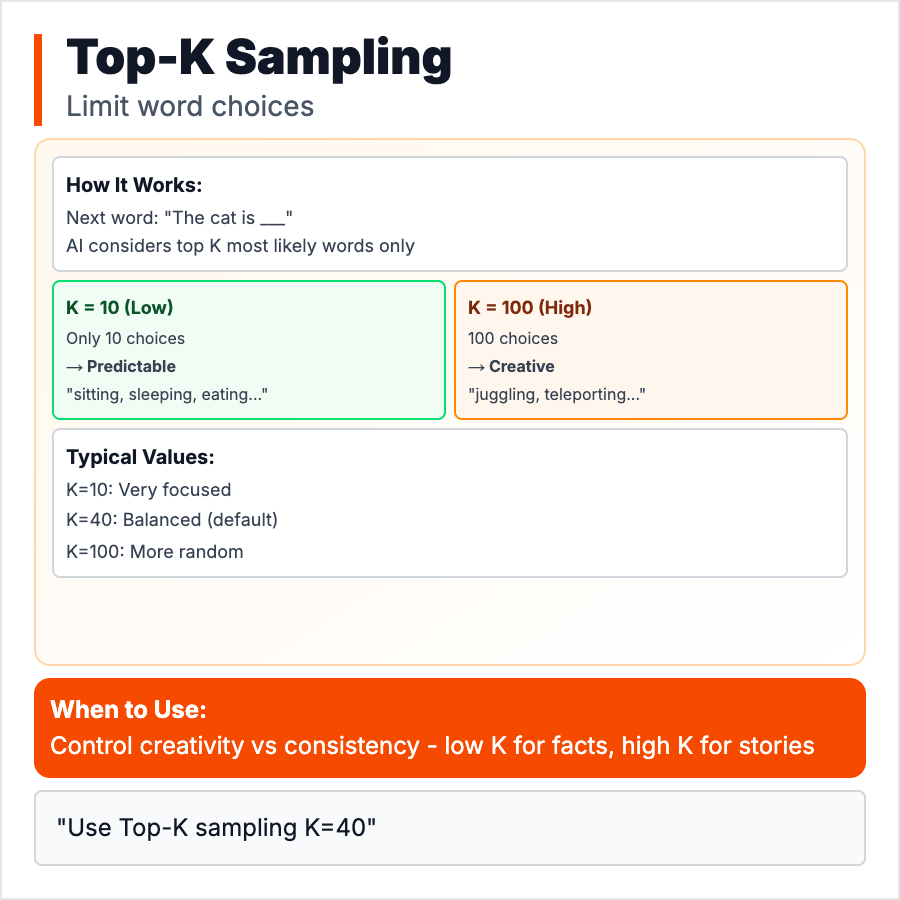Click the "Only 10 choices" text
The image size is (900, 900).
pos(125,338)
